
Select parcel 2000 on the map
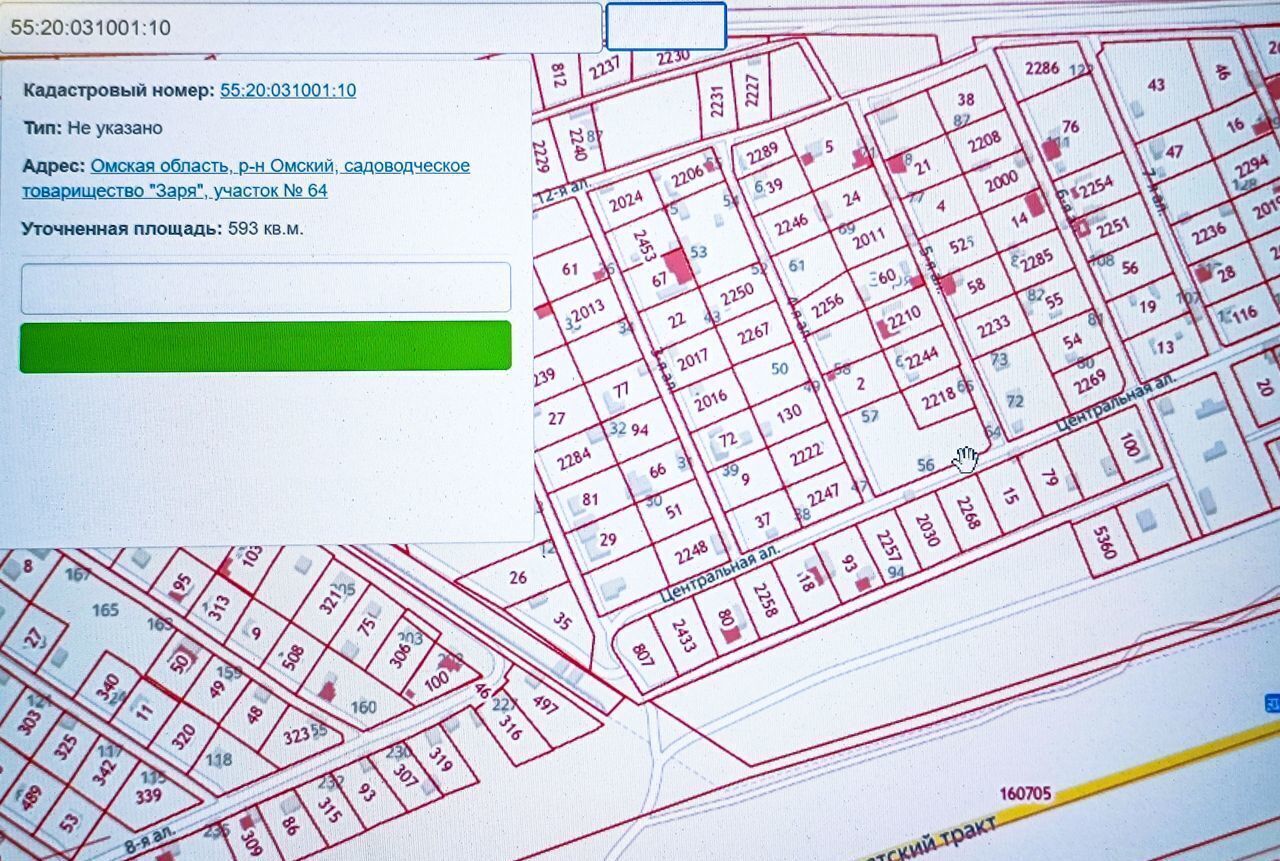pos(1001,183)
